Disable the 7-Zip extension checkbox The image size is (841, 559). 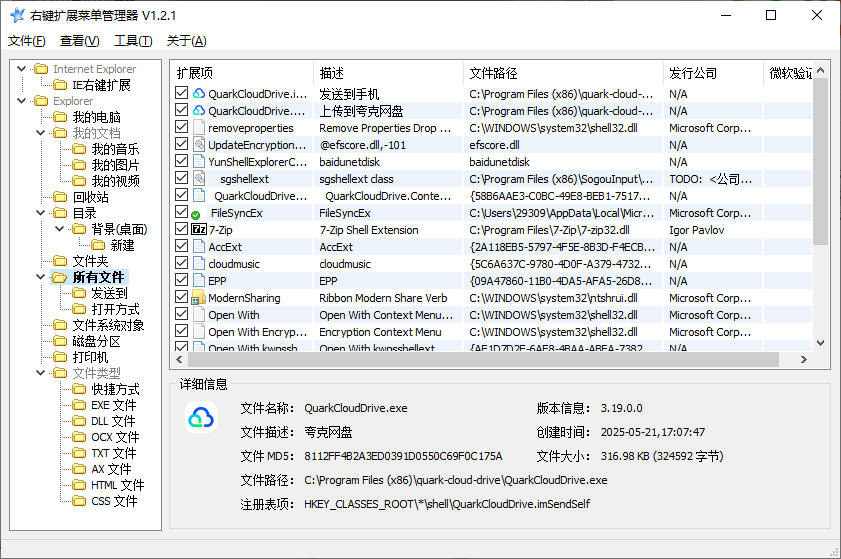[x=182, y=229]
